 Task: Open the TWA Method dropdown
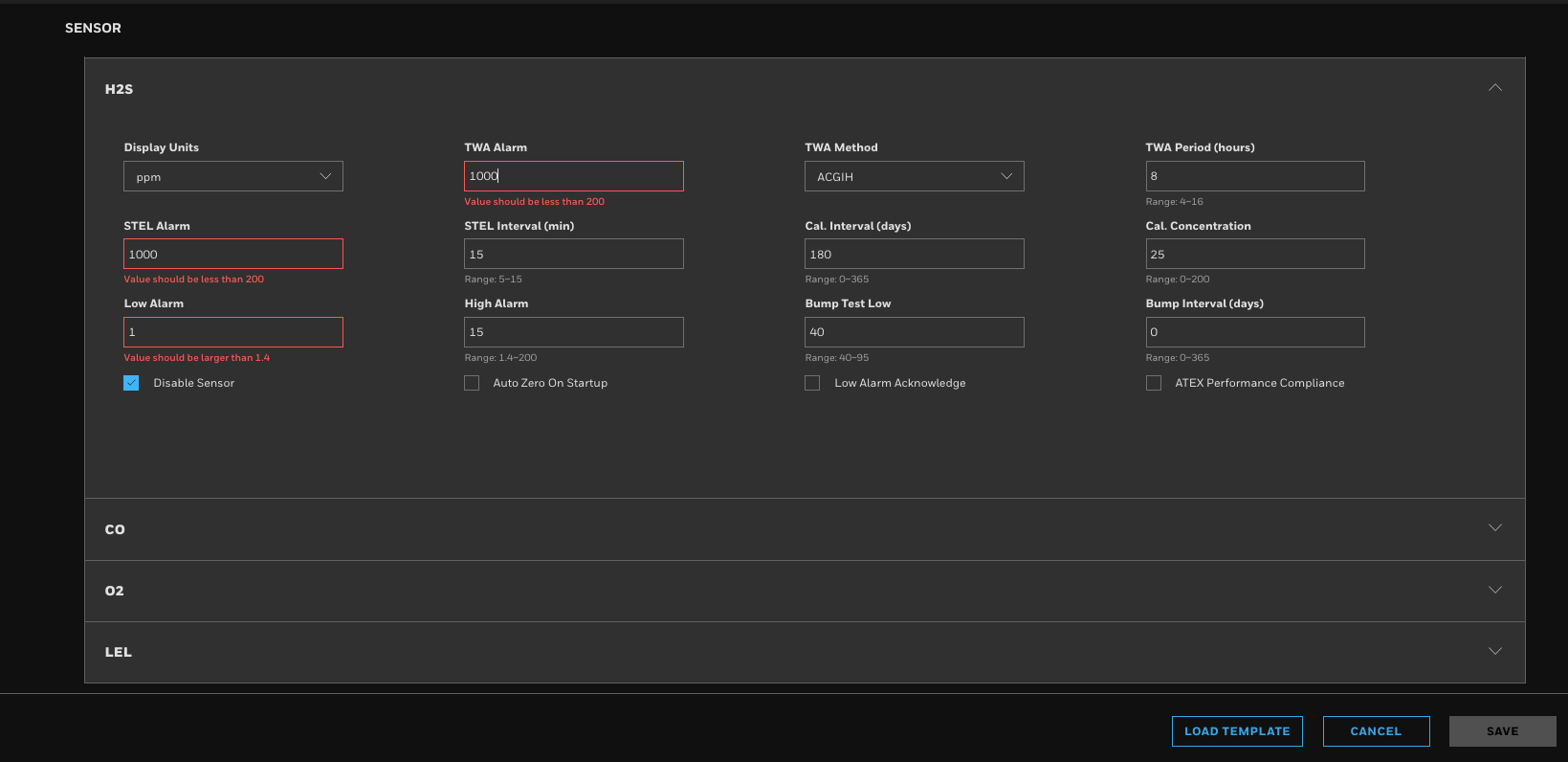point(914,176)
